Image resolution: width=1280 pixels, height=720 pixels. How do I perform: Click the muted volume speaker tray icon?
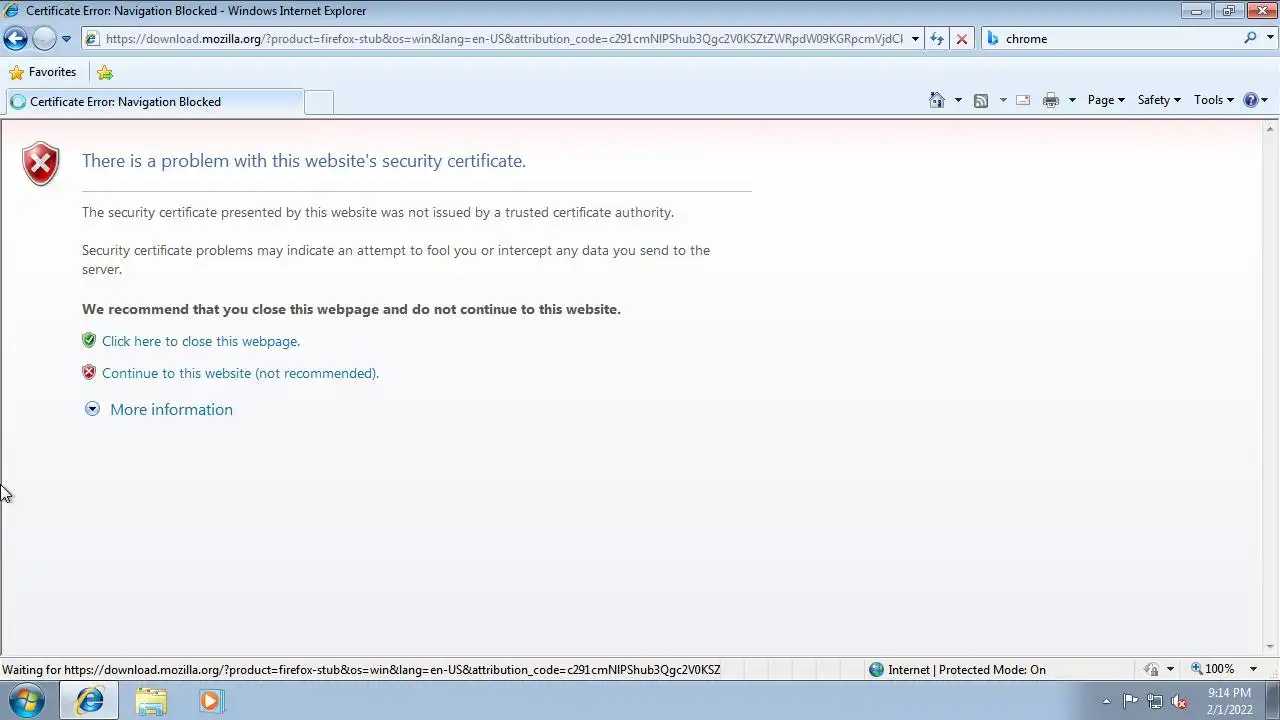(x=1179, y=701)
